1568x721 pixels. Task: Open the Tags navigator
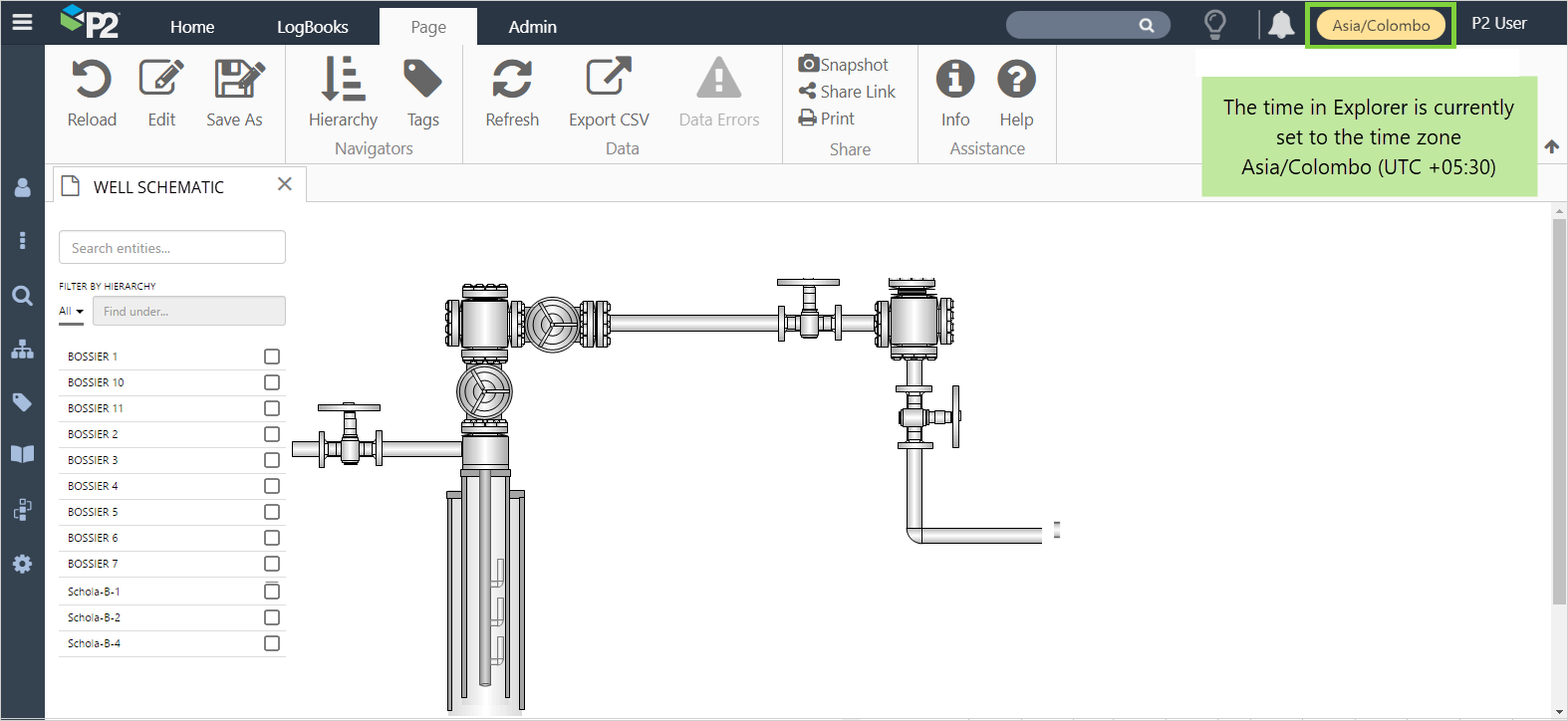tap(422, 80)
